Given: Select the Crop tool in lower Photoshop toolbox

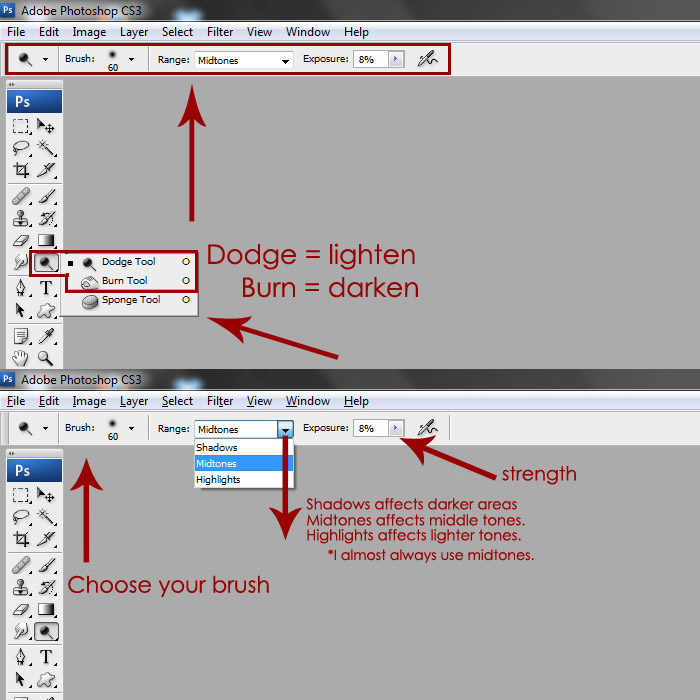Looking at the screenshot, I should 21,539.
